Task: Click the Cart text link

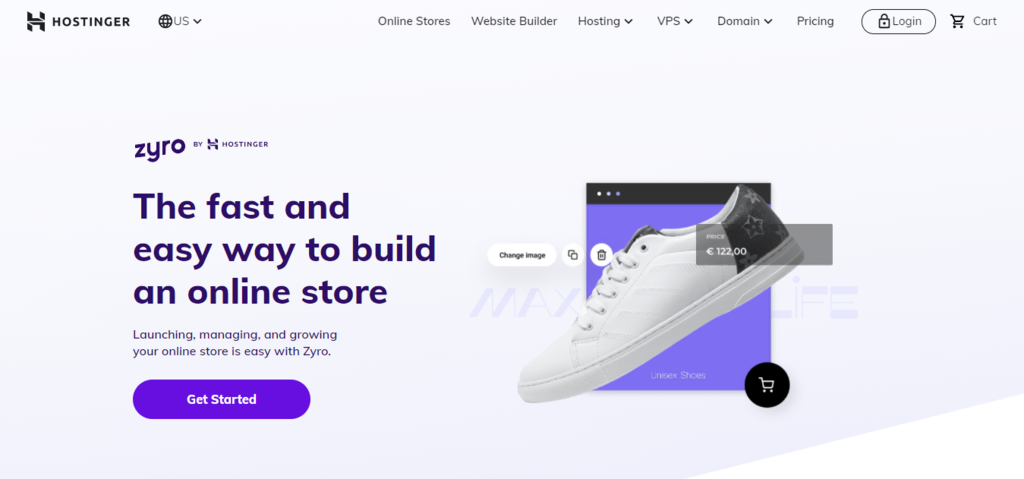Action: pos(985,21)
